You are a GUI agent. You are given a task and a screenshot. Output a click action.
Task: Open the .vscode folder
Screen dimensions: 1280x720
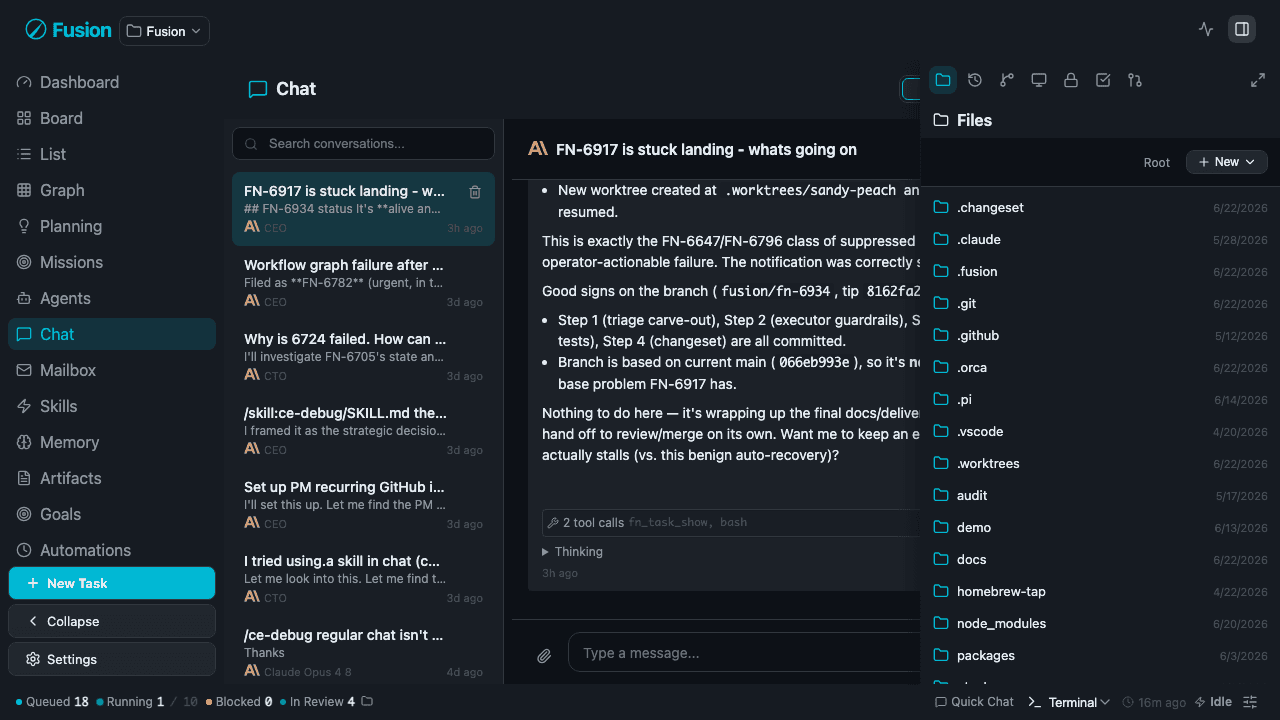(x=1100, y=431)
